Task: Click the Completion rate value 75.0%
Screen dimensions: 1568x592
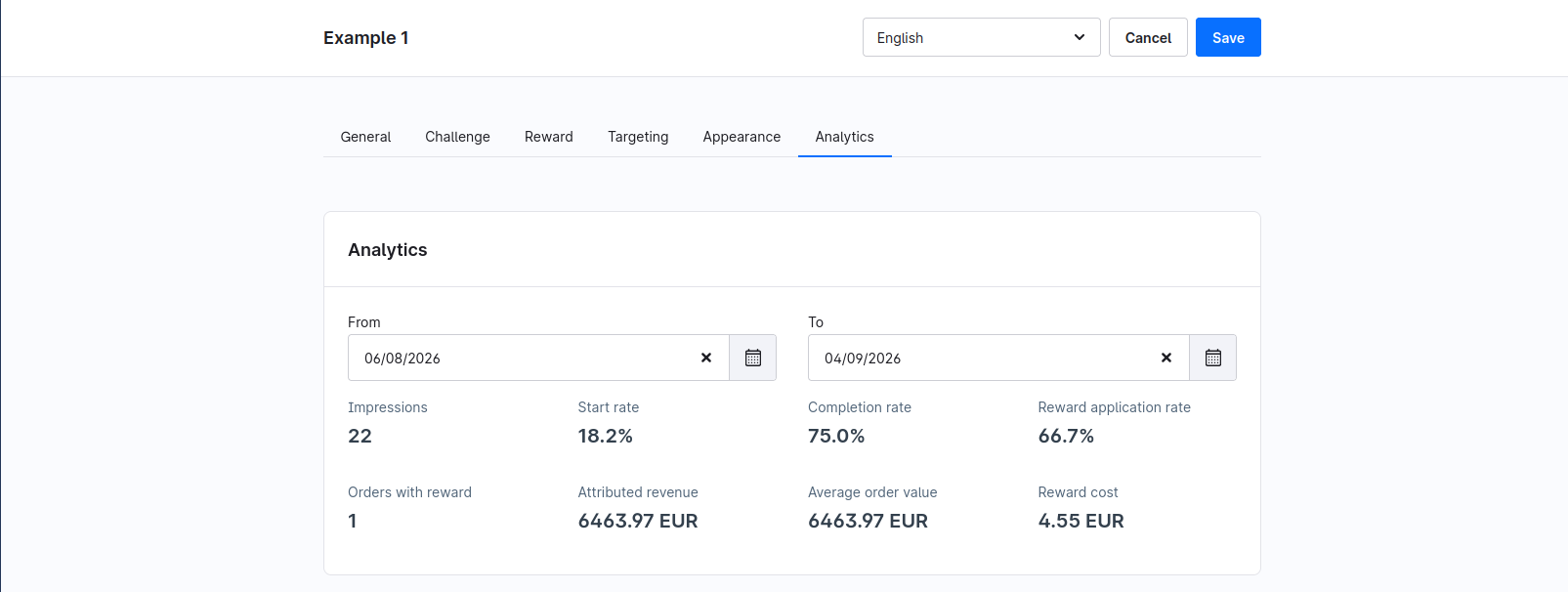Action: click(x=836, y=436)
